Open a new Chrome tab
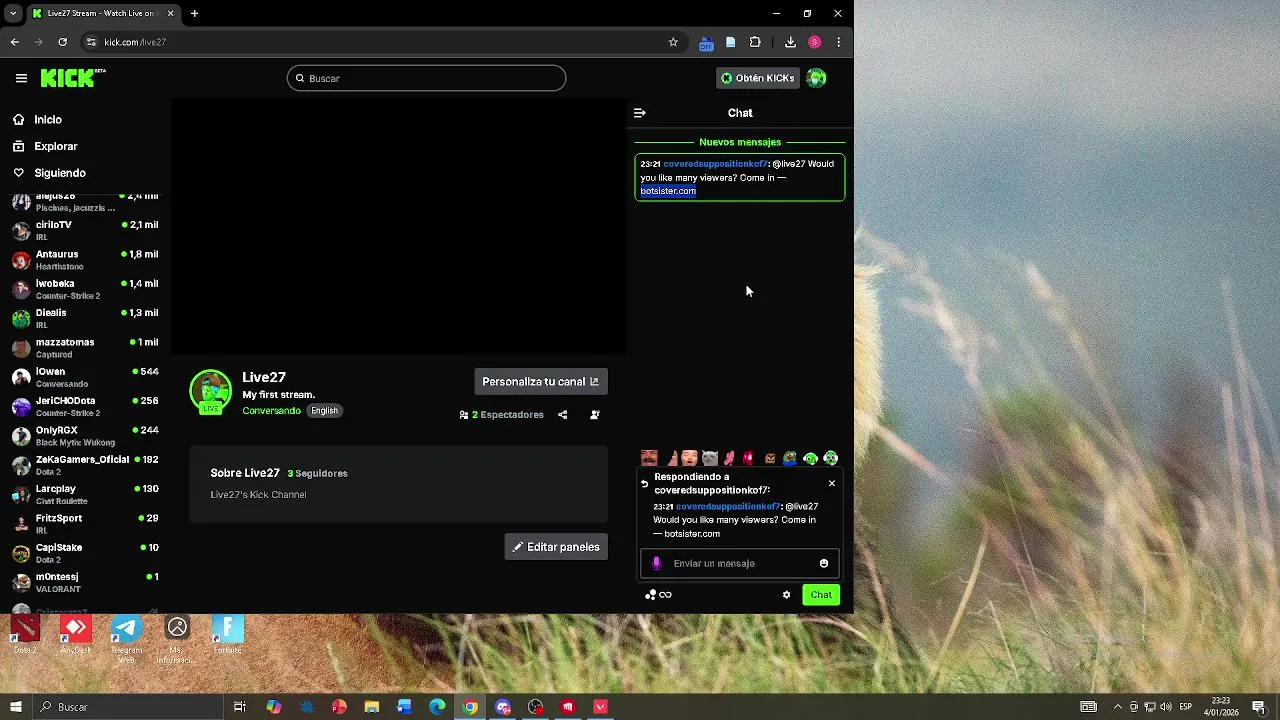This screenshot has width=1280, height=720. click(195, 13)
